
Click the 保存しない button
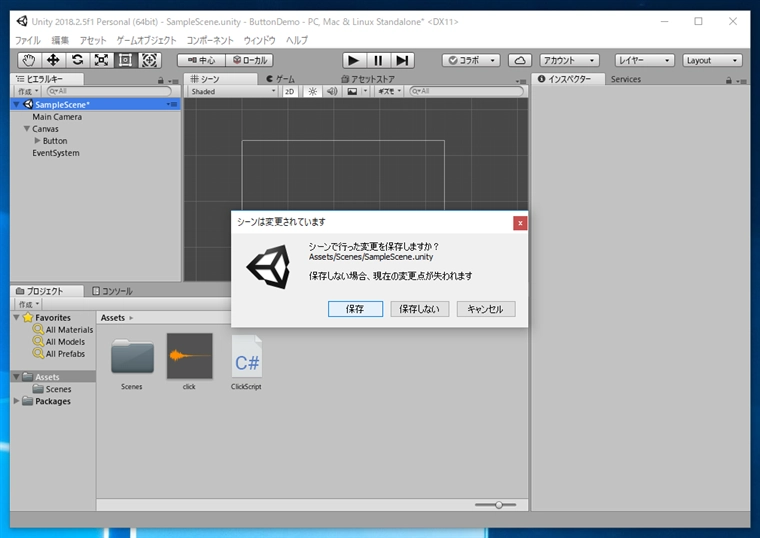[x=419, y=309]
